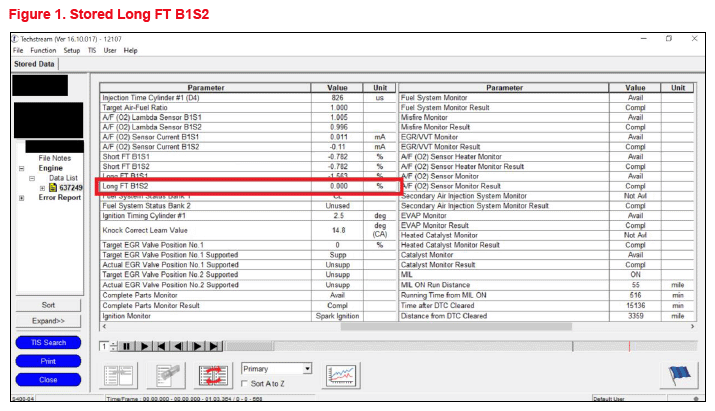
Task: Click the table scrollbar left arrow
Action: (x=104, y=327)
